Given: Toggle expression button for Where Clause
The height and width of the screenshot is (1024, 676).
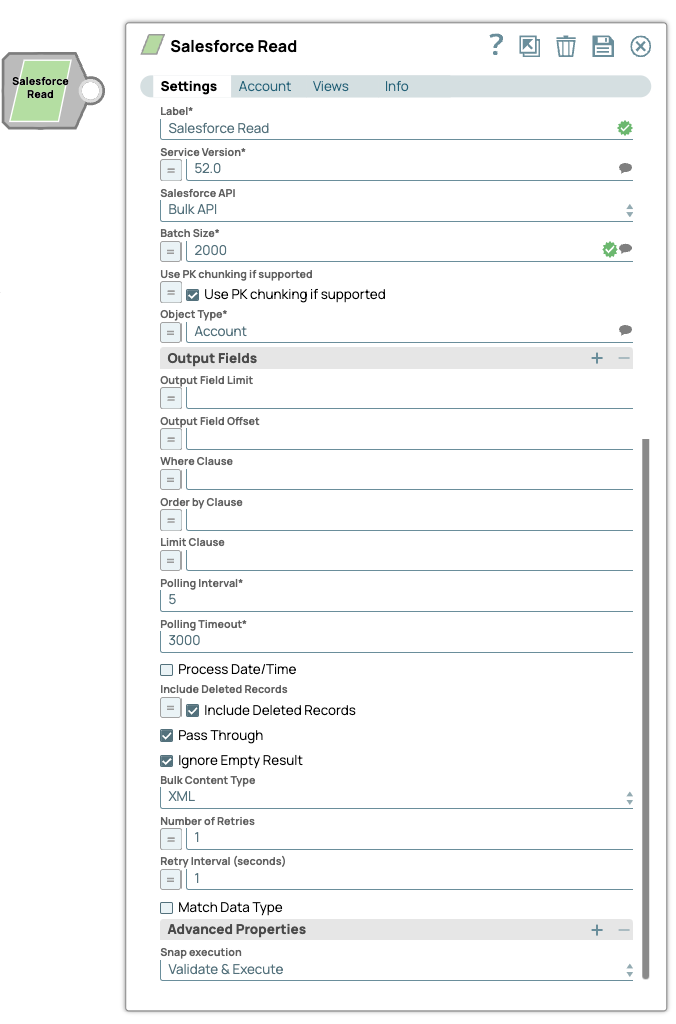Looking at the screenshot, I should point(170,480).
